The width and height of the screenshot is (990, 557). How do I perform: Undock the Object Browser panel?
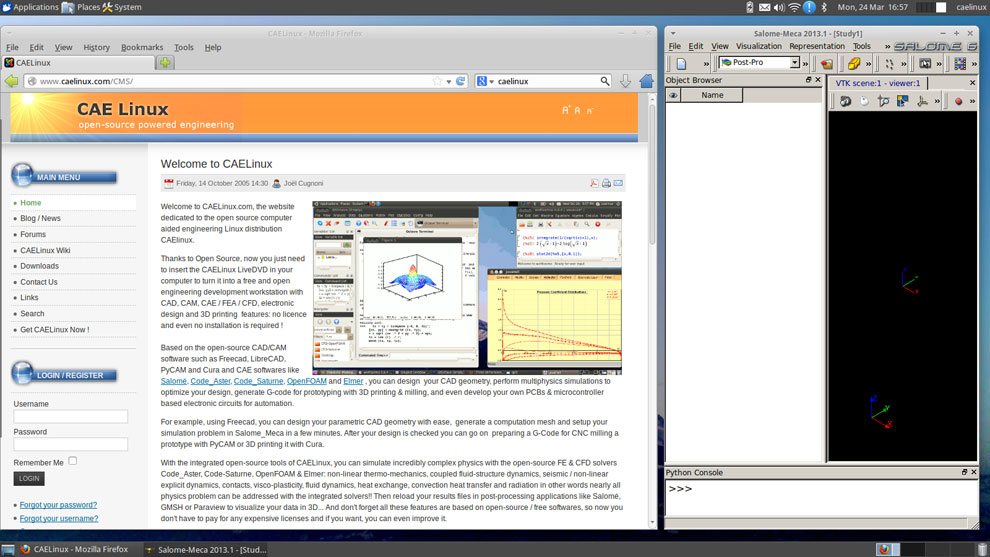click(x=808, y=80)
